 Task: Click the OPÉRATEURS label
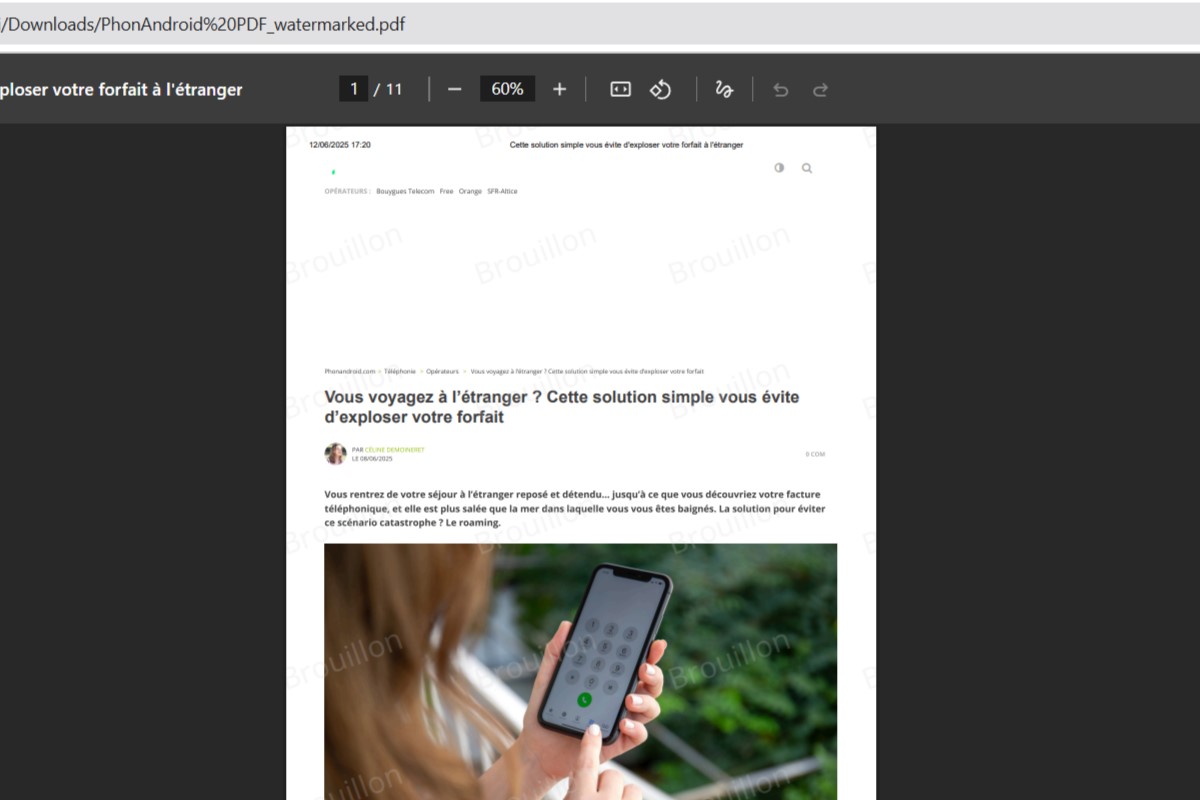[x=347, y=191]
